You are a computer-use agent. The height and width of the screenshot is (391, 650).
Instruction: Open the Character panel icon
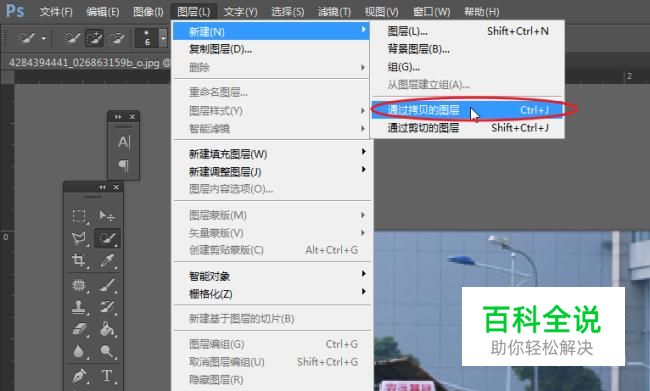click(124, 142)
